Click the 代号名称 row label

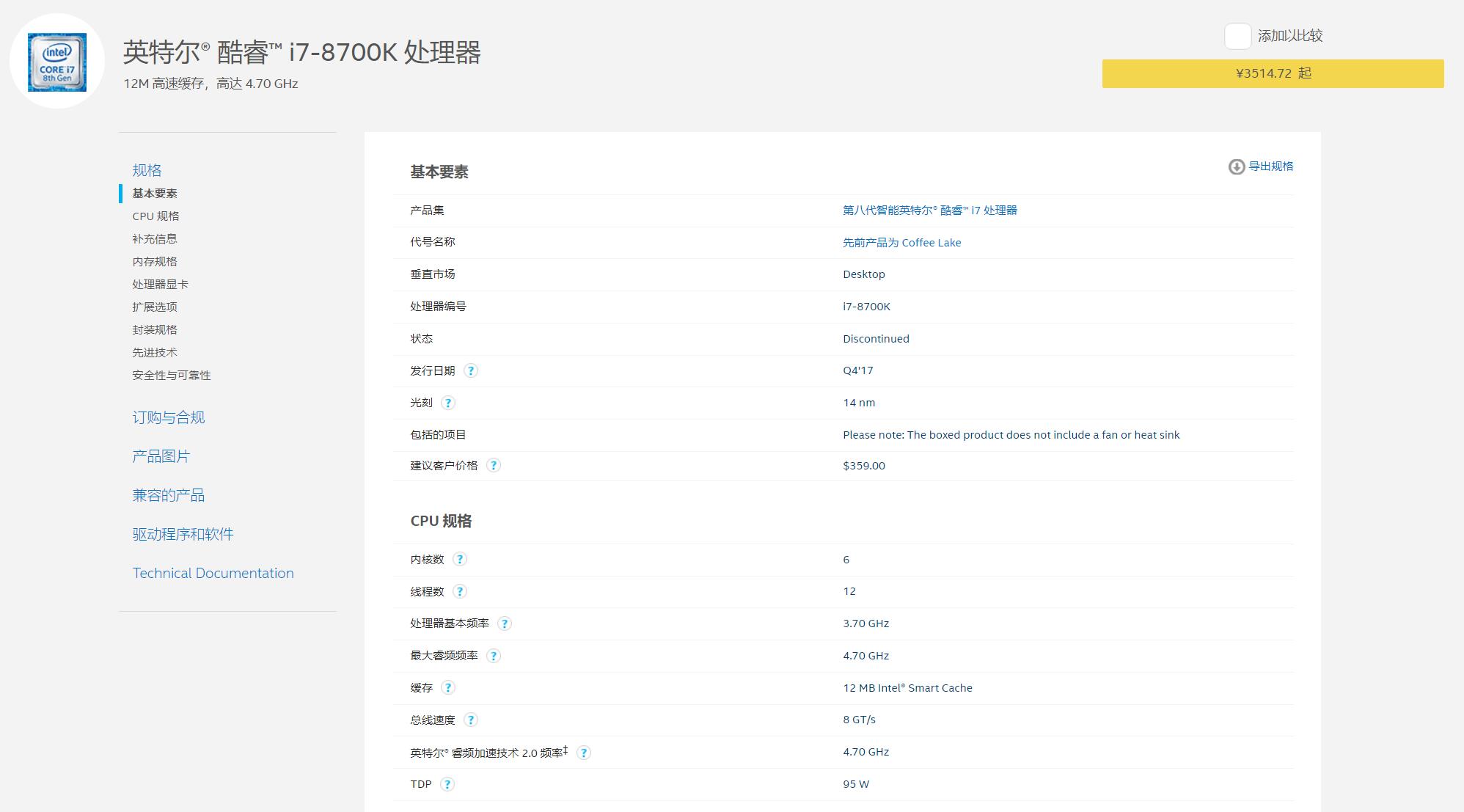tap(433, 242)
